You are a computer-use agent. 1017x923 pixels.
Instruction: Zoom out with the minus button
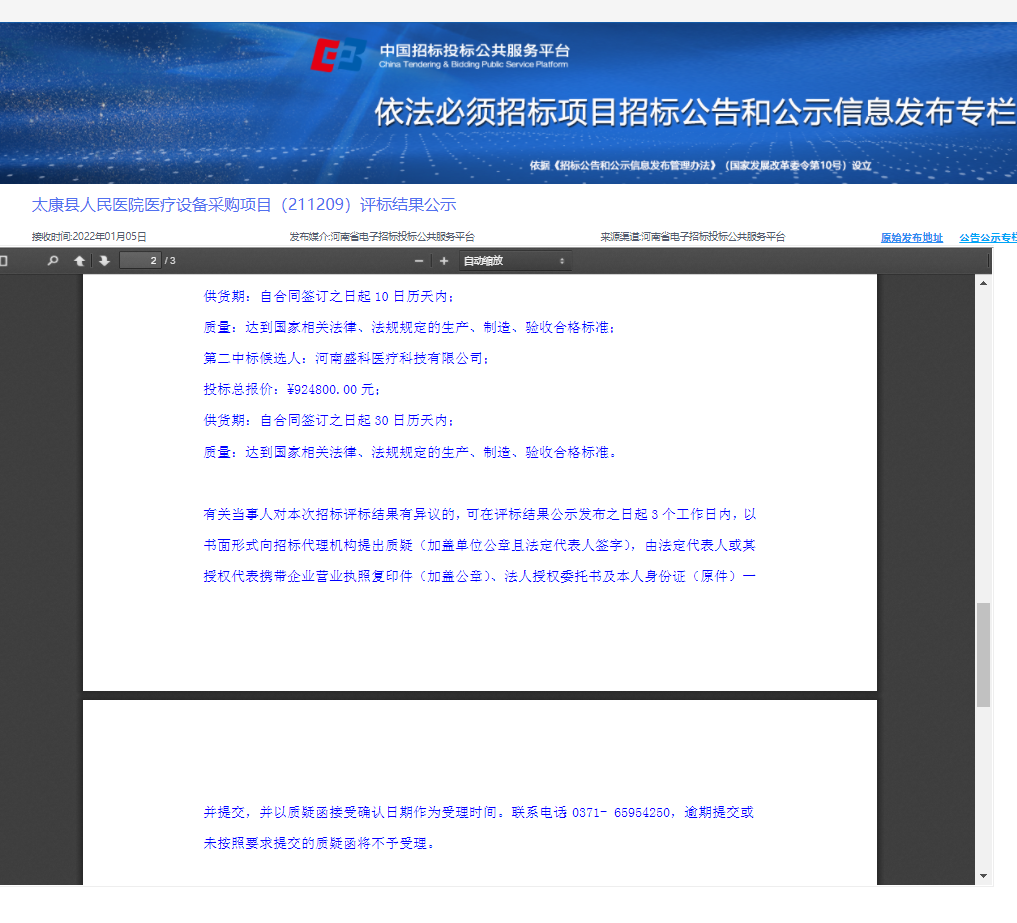(419, 261)
